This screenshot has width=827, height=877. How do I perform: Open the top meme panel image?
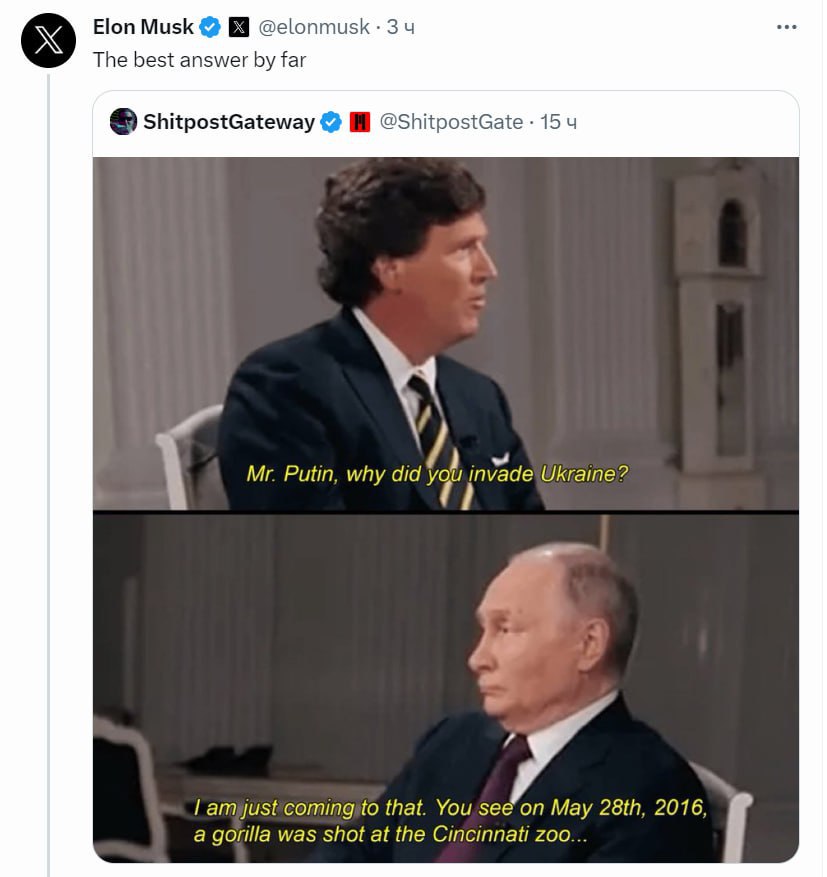click(x=446, y=333)
